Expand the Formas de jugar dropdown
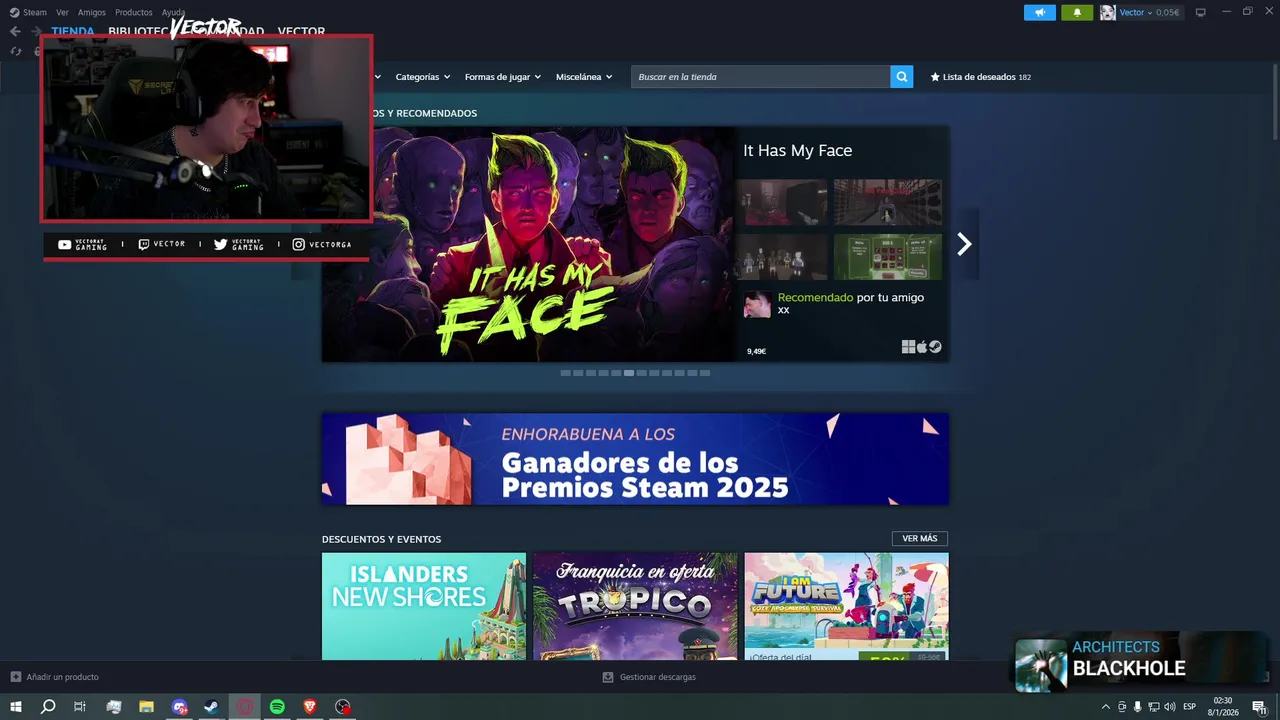 pyautogui.click(x=502, y=77)
